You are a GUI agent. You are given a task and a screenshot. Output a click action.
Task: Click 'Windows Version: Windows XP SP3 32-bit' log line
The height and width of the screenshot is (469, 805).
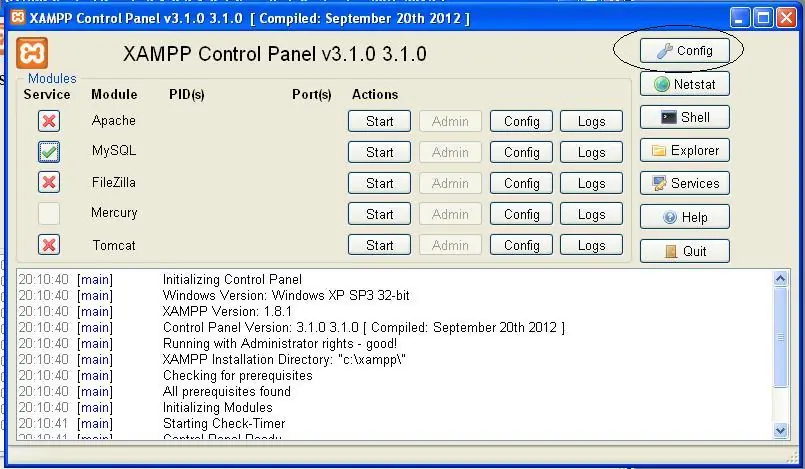286,296
